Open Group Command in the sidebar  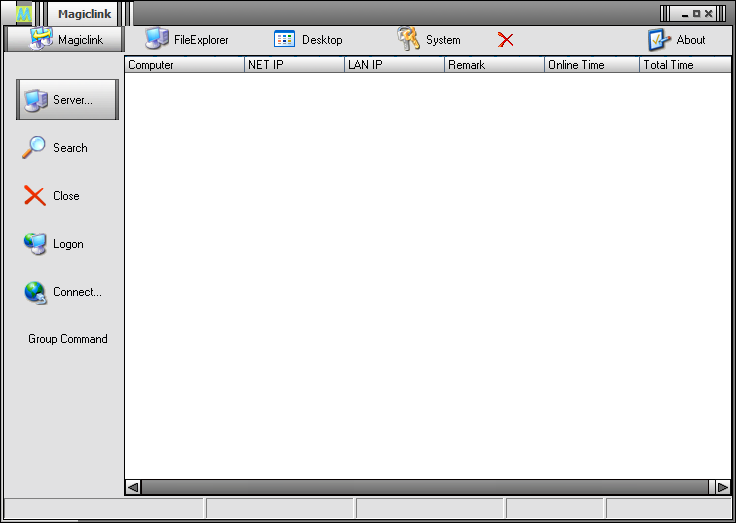[68, 339]
